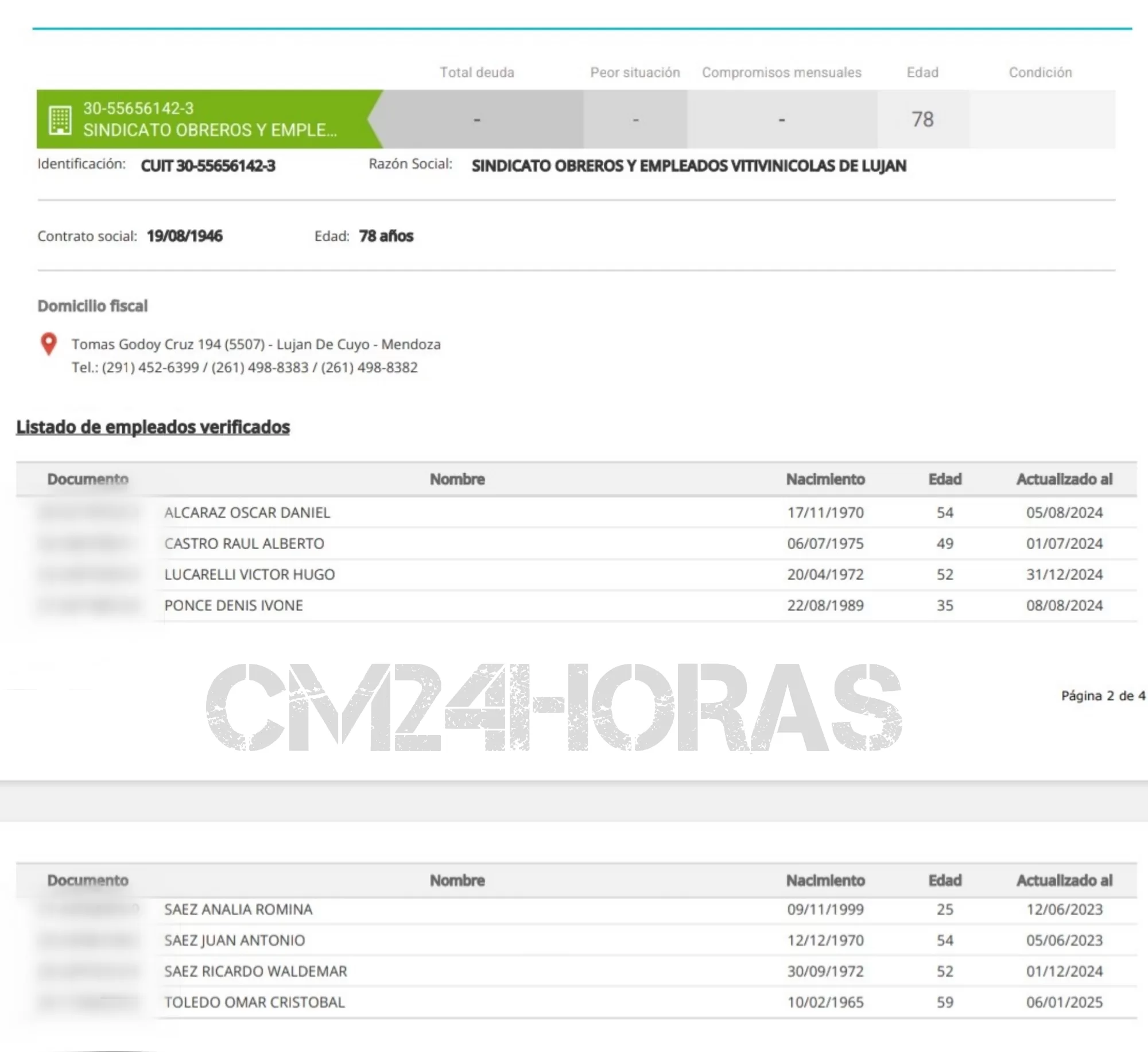Viewport: 1148px width, 1052px height.
Task: Click the Peor situación column header
Action: (x=635, y=72)
